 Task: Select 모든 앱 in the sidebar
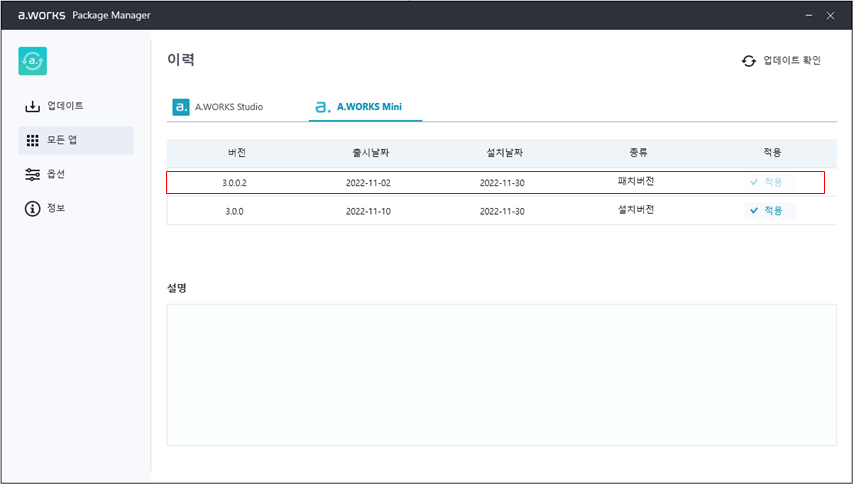pos(76,141)
